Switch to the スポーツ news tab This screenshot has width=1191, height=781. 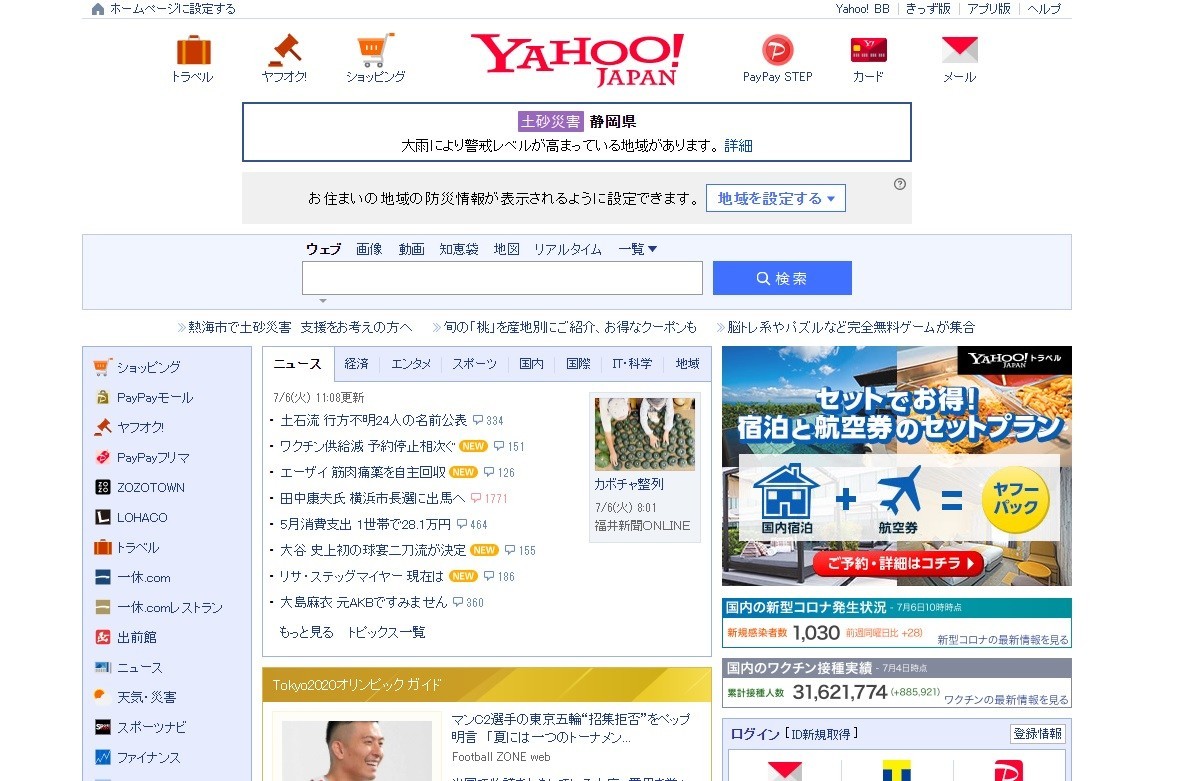pyautogui.click(x=475, y=364)
